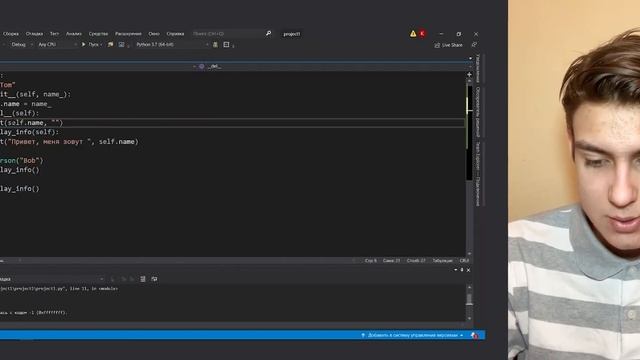
Task: Toggle word wrap in output panel
Action: (154, 279)
